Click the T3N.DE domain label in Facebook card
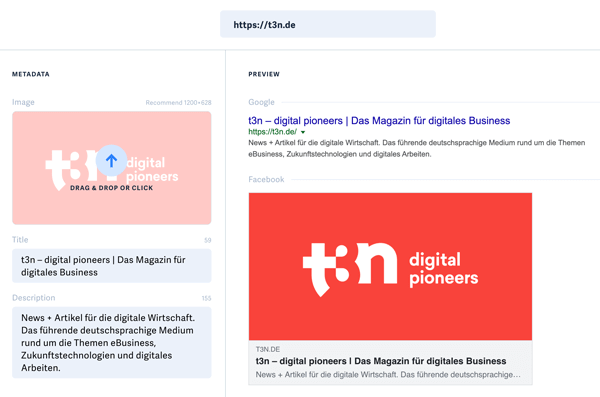Viewport: 600px width, 397px height. click(268, 349)
